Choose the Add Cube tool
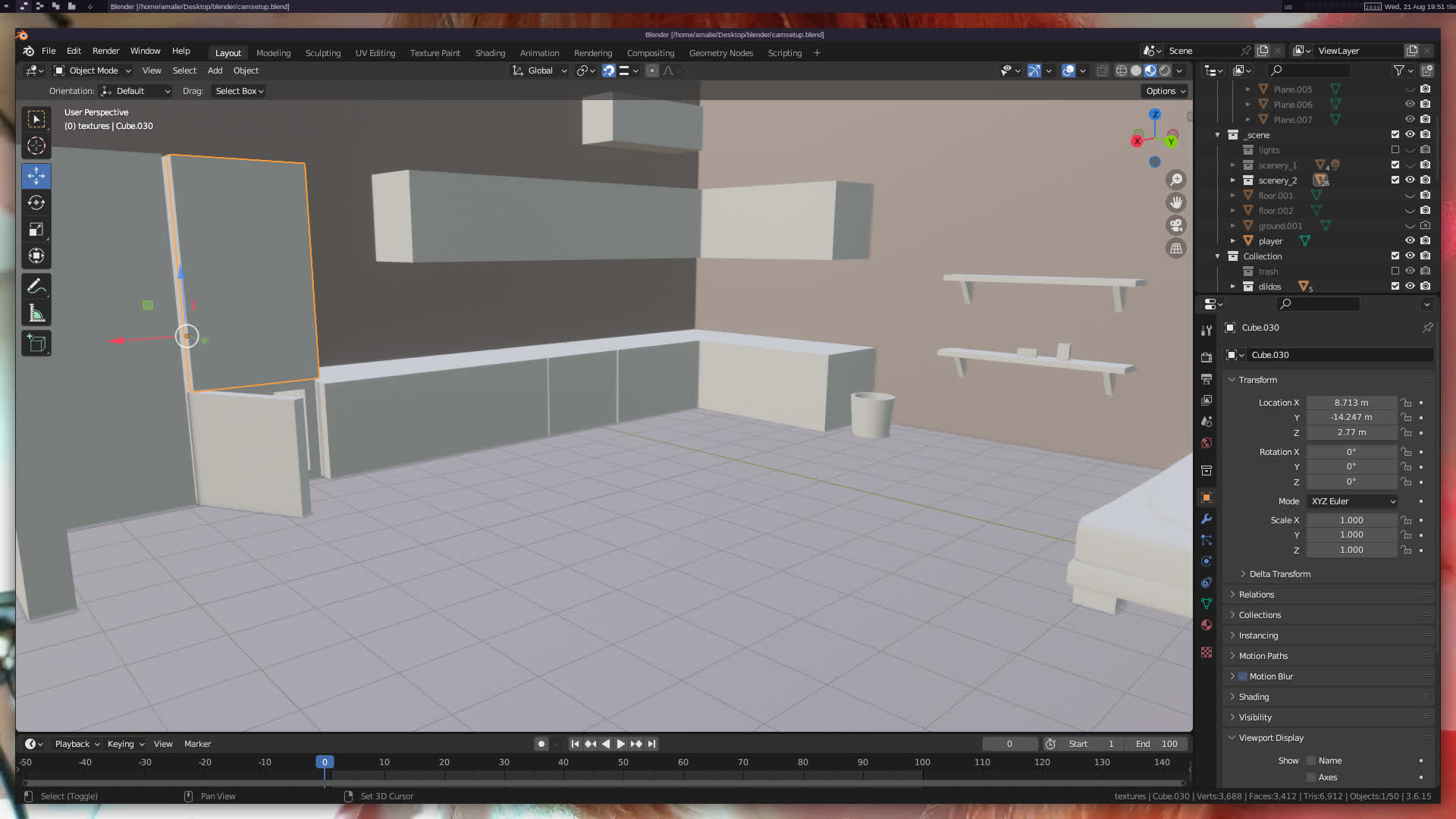The width and height of the screenshot is (1456, 819). 36,344
